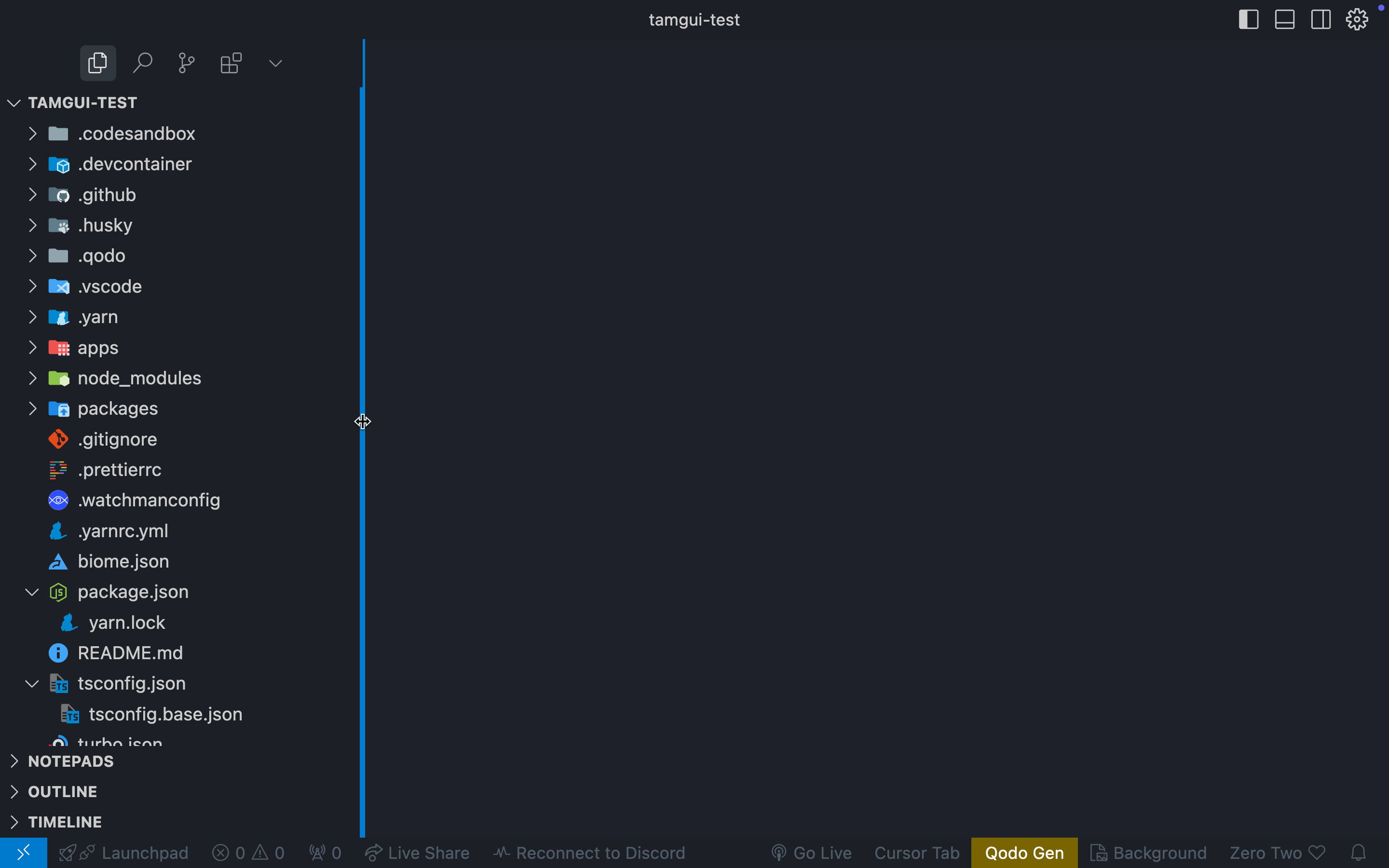Open the biome.json file
The width and height of the screenshot is (1389, 868).
coord(123,561)
